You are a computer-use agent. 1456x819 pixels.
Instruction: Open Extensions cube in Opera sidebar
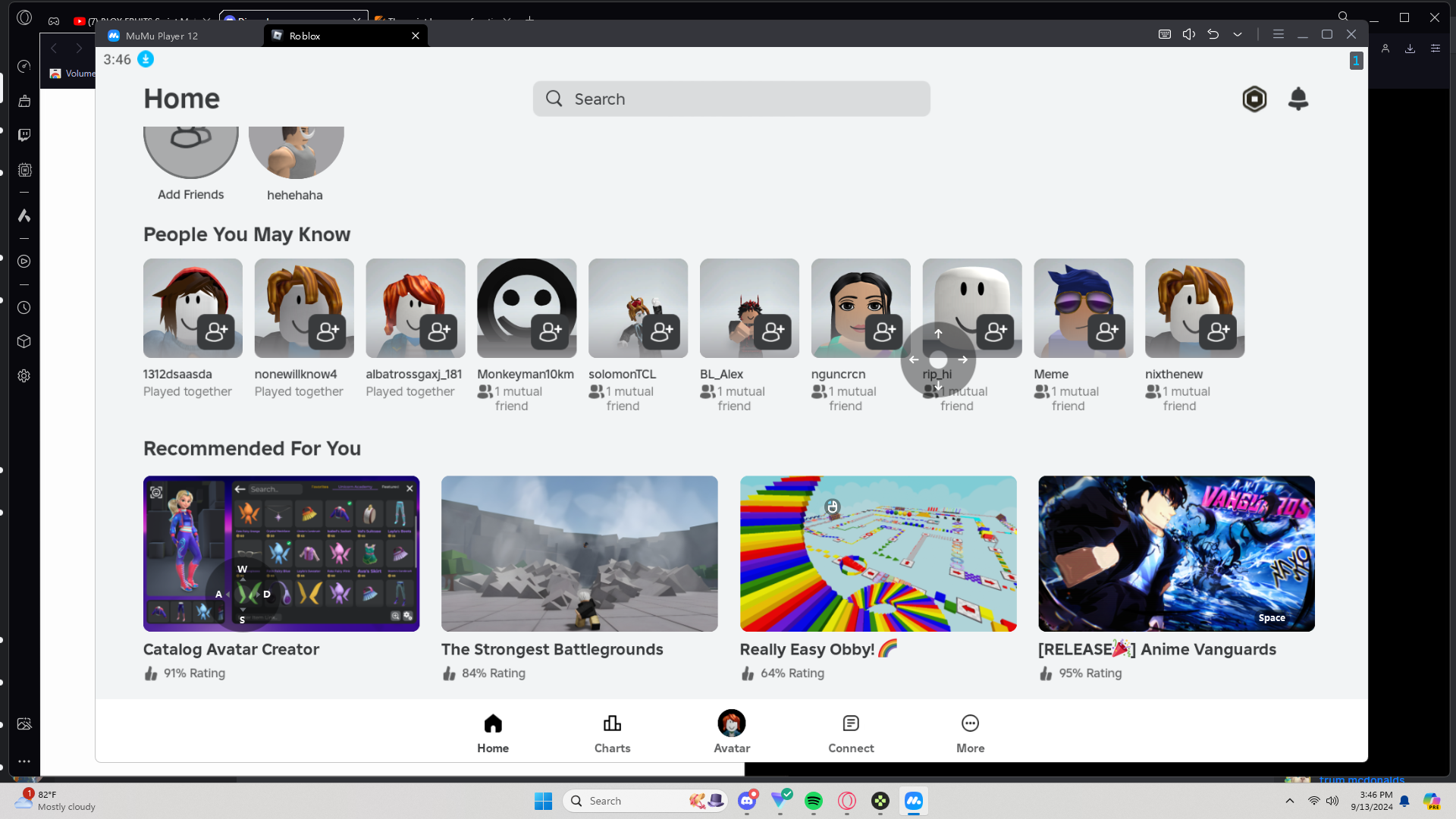tap(24, 341)
